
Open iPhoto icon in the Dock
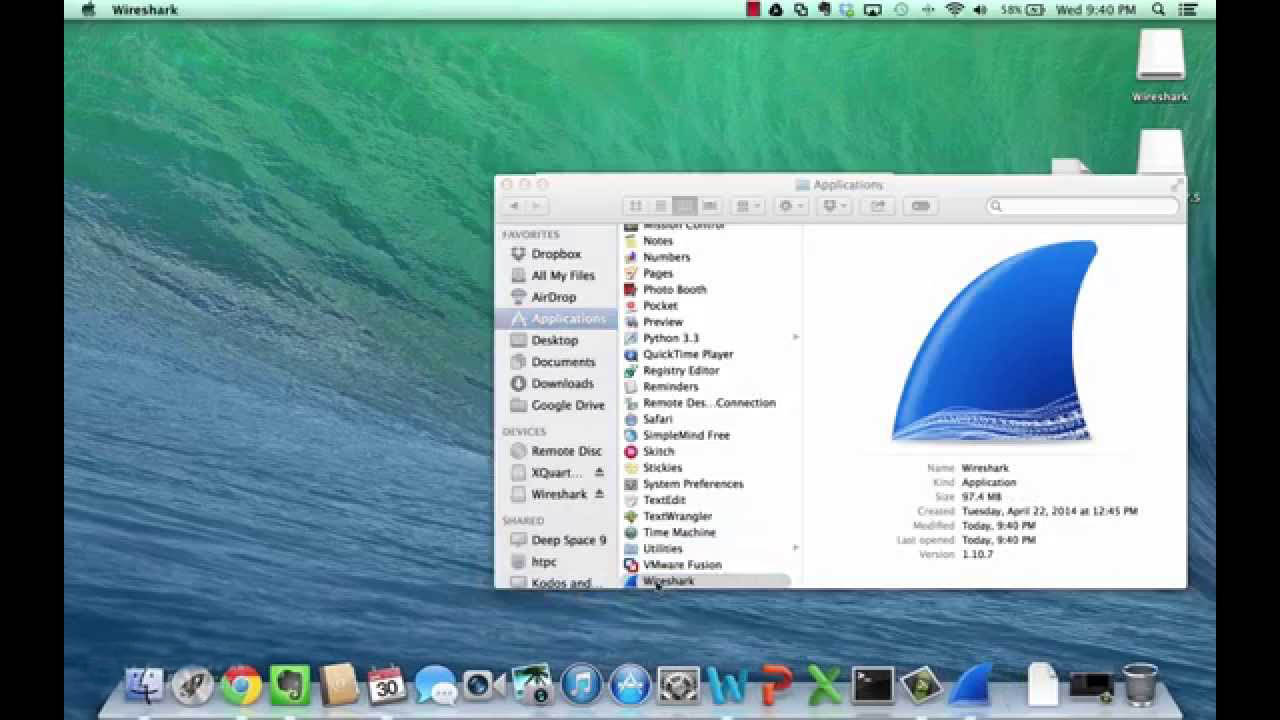(533, 686)
